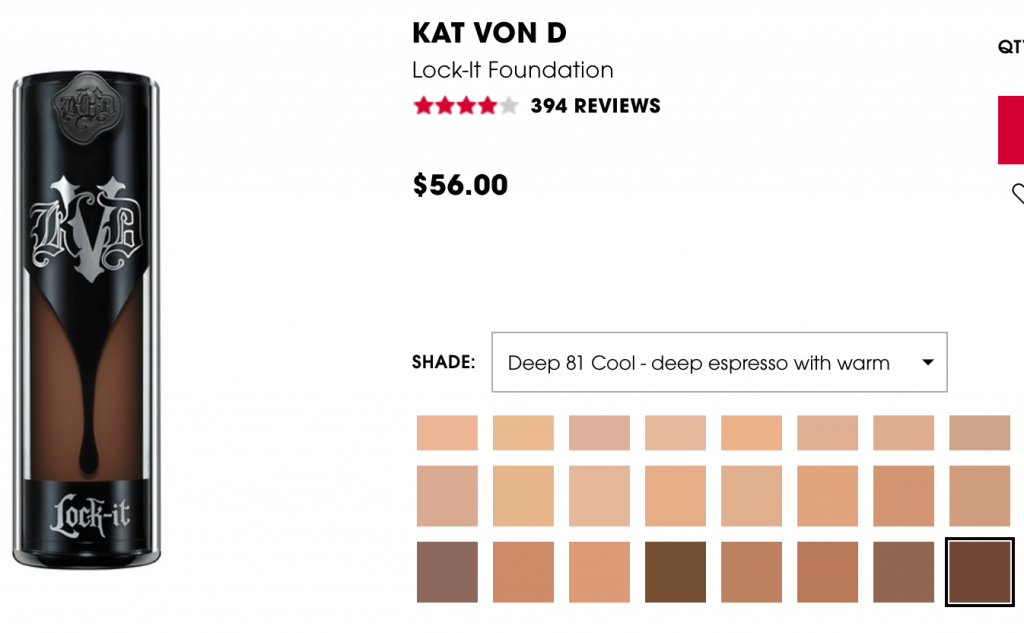The image size is (1024, 633).
Task: Select the third swatch in top row
Action: point(600,432)
